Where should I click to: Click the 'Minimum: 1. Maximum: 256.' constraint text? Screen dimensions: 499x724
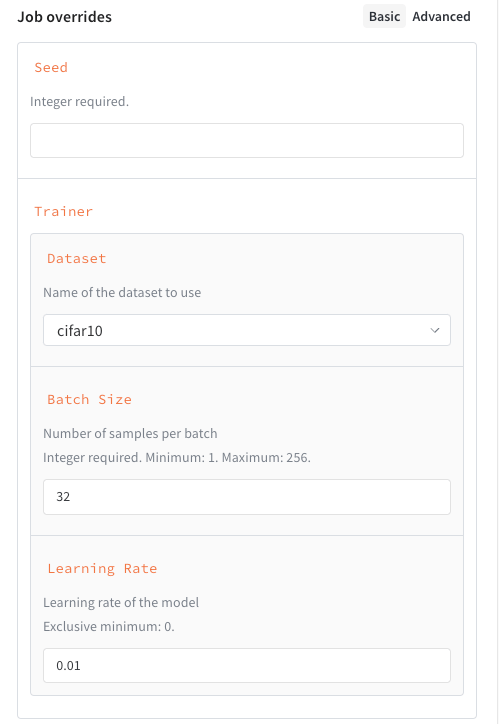[228, 458]
